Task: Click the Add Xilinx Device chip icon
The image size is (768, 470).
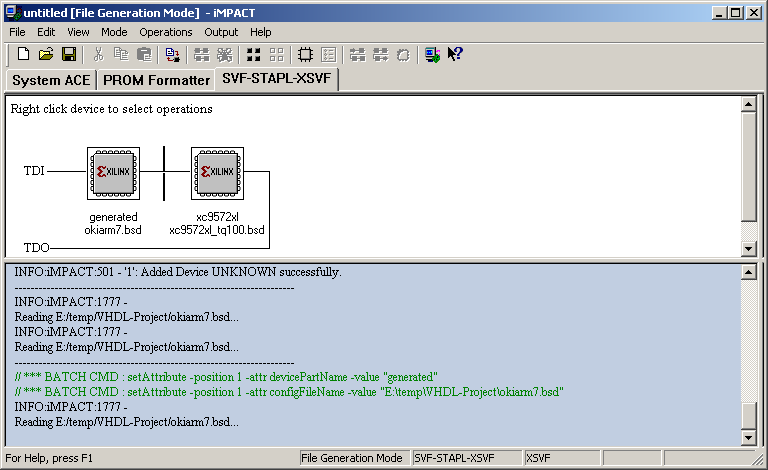Action: pos(305,54)
